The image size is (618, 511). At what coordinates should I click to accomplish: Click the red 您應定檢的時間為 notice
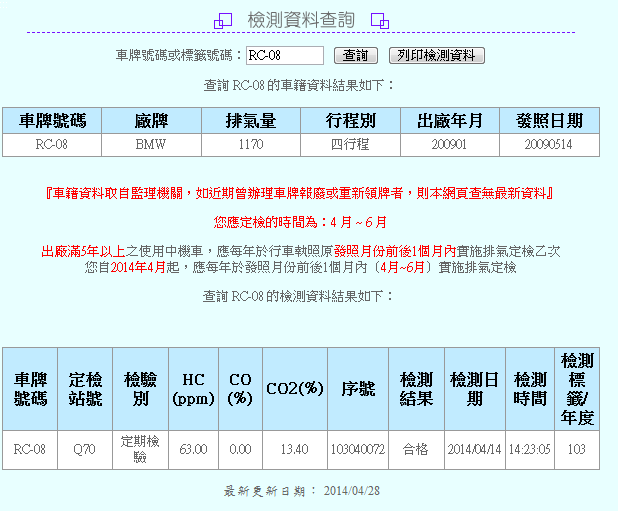(x=300, y=223)
